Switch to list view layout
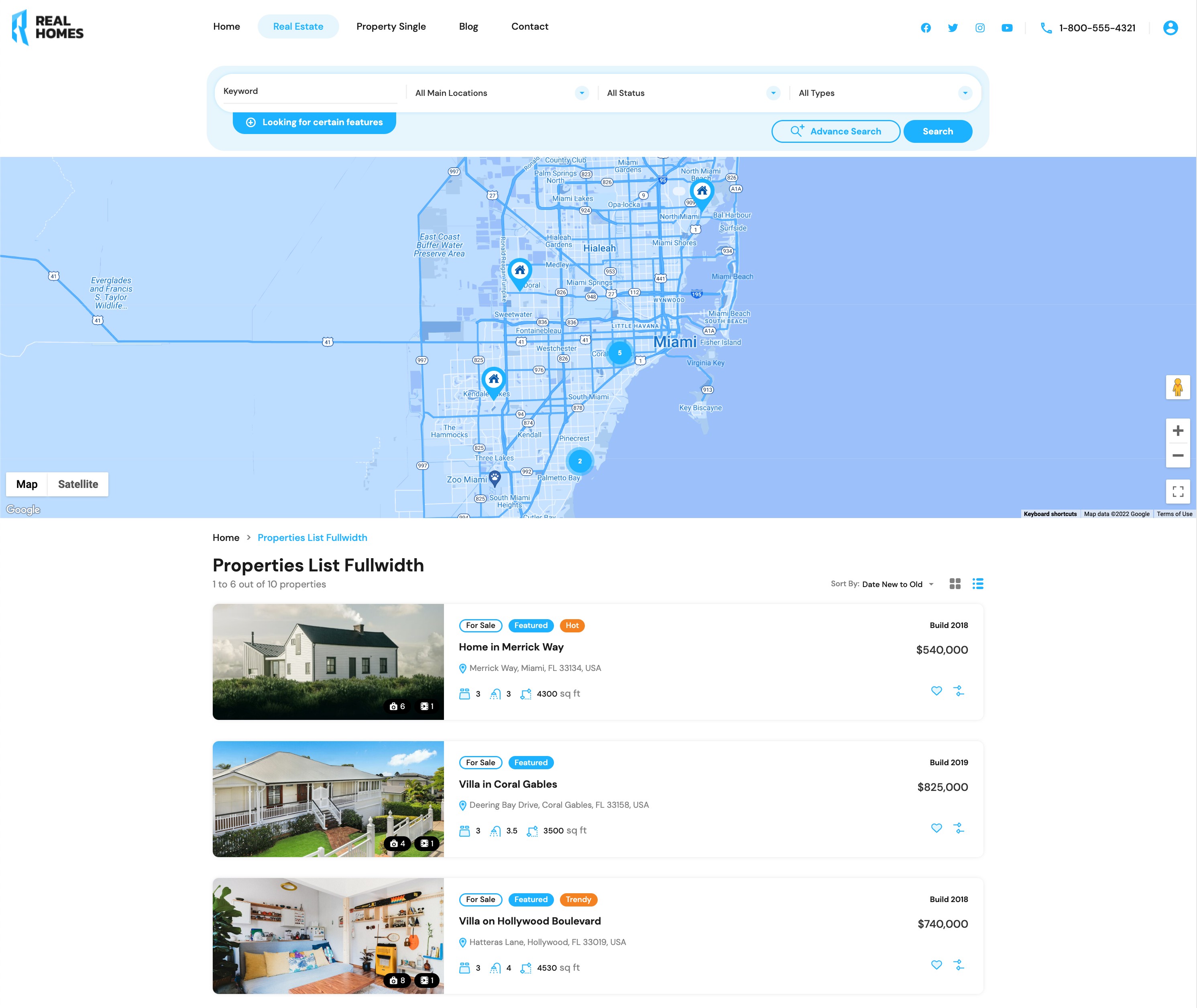The width and height of the screenshot is (1197, 1008). 977,583
